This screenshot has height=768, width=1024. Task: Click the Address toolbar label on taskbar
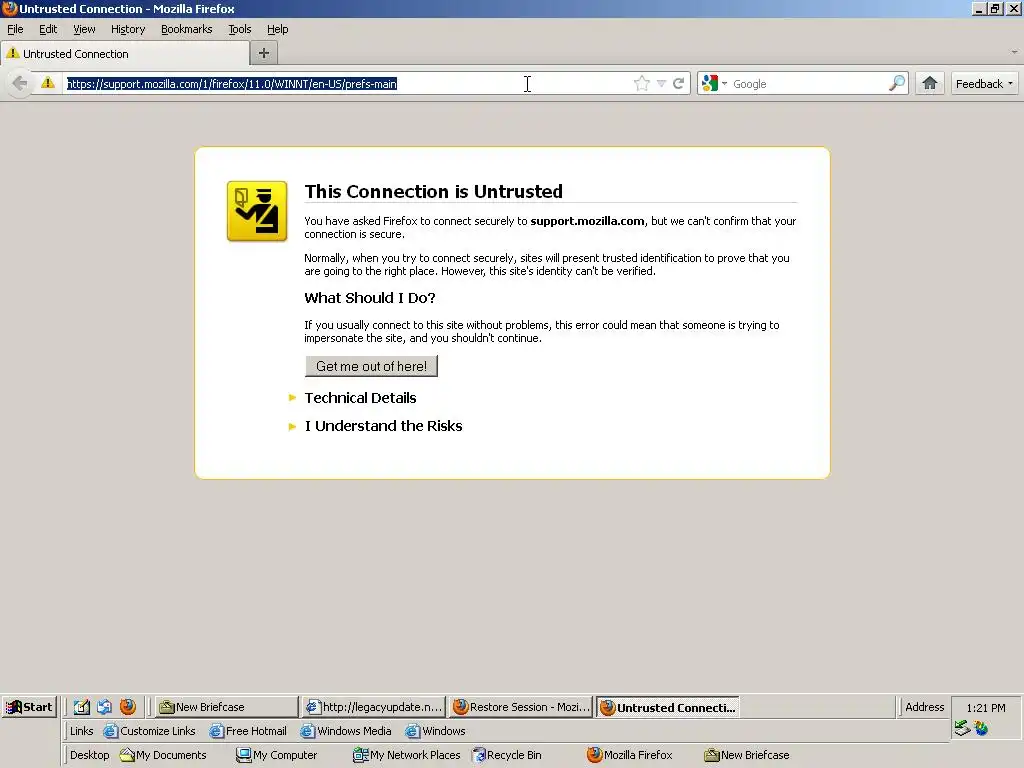point(924,707)
